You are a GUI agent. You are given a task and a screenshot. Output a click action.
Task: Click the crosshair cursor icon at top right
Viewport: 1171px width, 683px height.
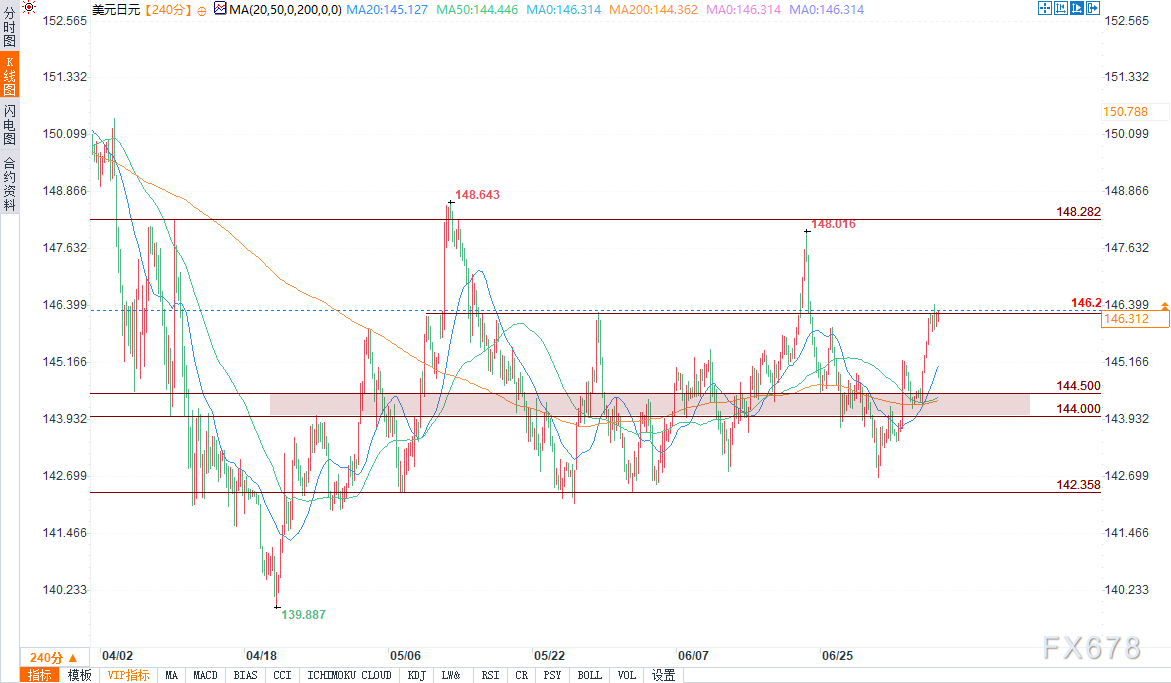click(x=1045, y=9)
